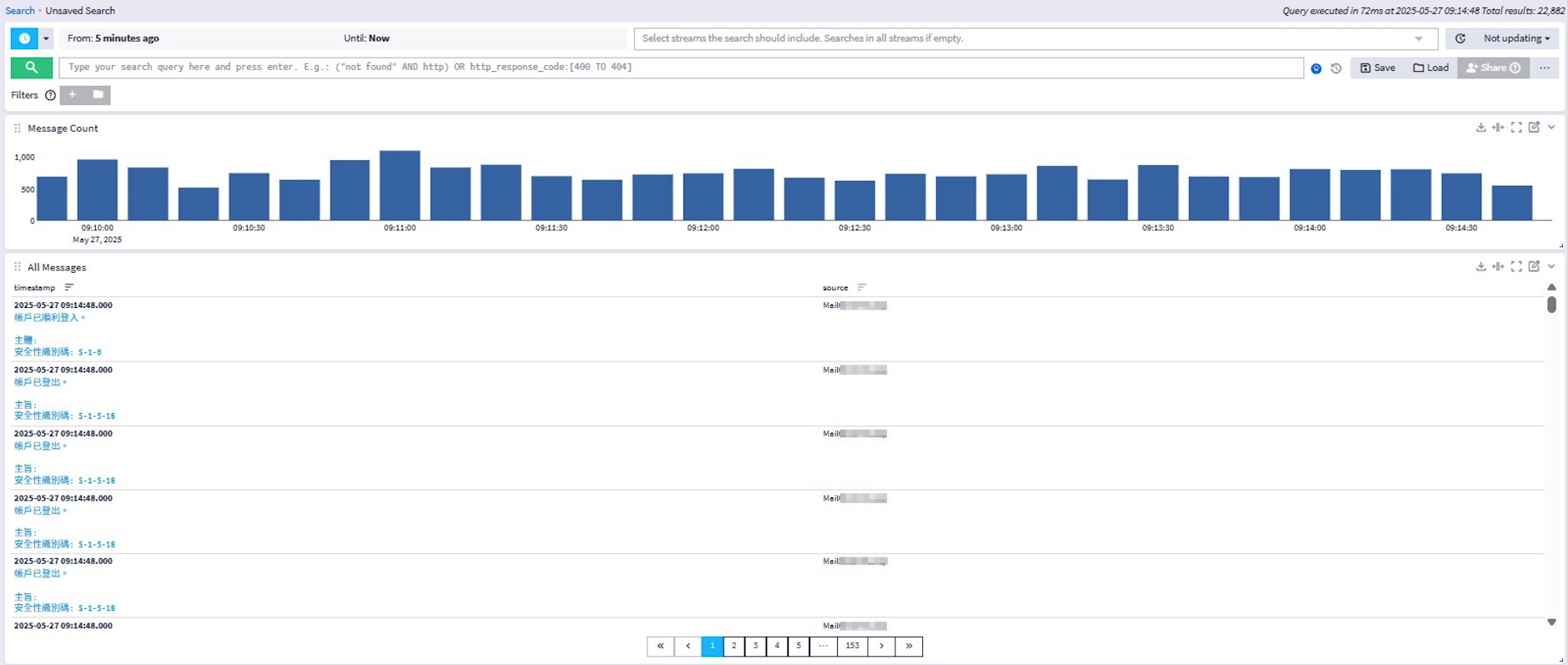
Task: Jump to last page 153
Action: tap(852, 646)
